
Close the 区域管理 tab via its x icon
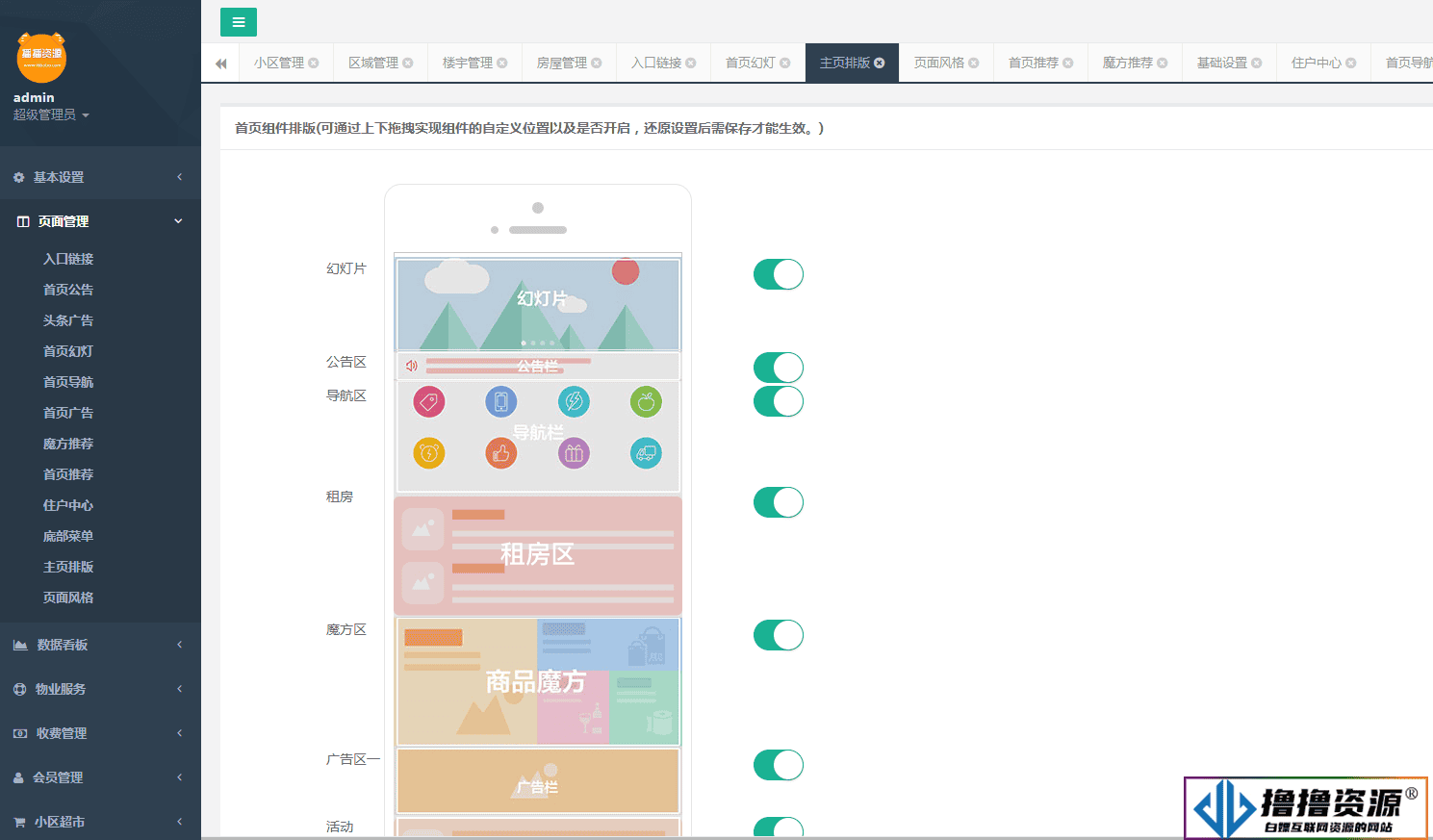(408, 63)
